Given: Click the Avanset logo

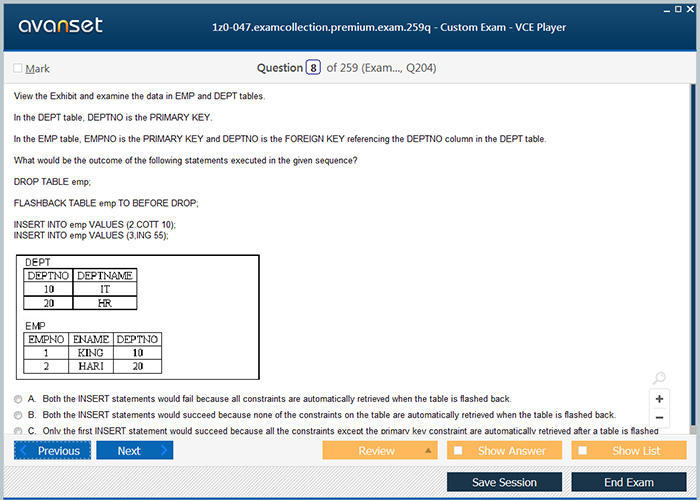Looking at the screenshot, I should pos(61,25).
